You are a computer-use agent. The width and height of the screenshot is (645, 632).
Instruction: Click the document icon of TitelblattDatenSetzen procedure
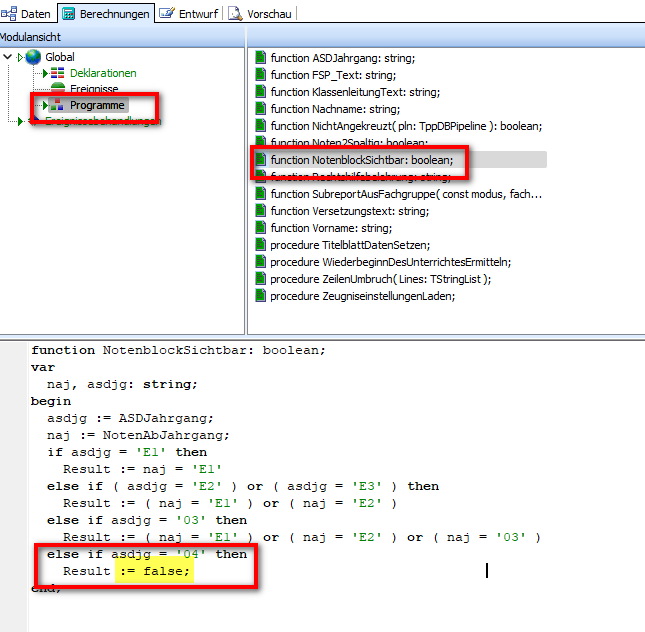coord(260,244)
